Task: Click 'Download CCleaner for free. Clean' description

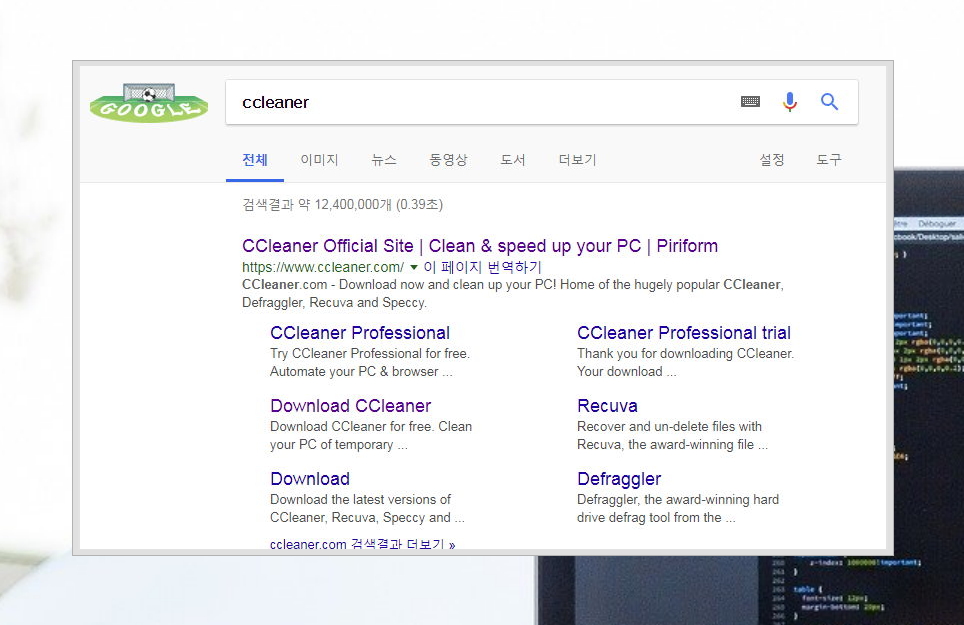Action: pyautogui.click(x=371, y=436)
